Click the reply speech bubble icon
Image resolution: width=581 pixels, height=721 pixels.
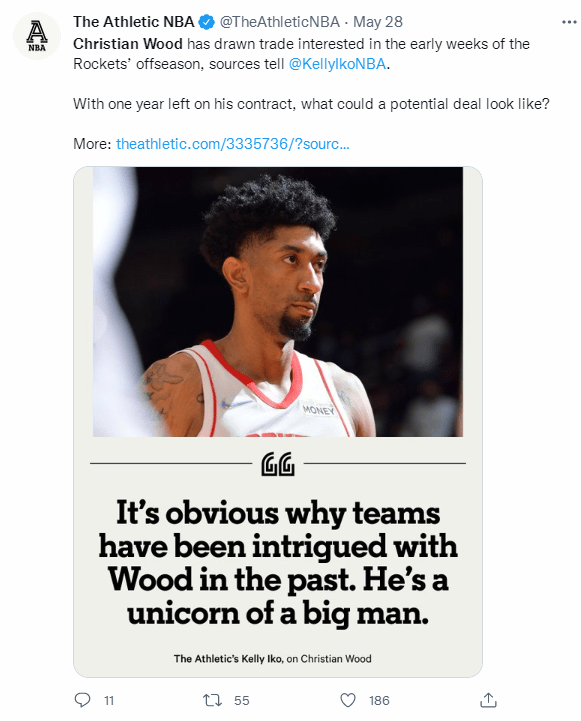coord(82,700)
